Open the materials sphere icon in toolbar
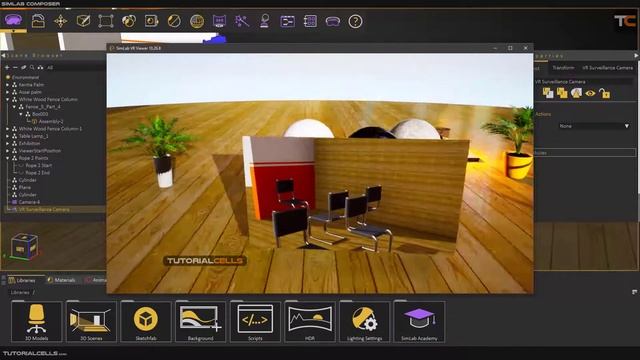Image resolution: width=640 pixels, height=360 pixels. pyautogui.click(x=129, y=21)
